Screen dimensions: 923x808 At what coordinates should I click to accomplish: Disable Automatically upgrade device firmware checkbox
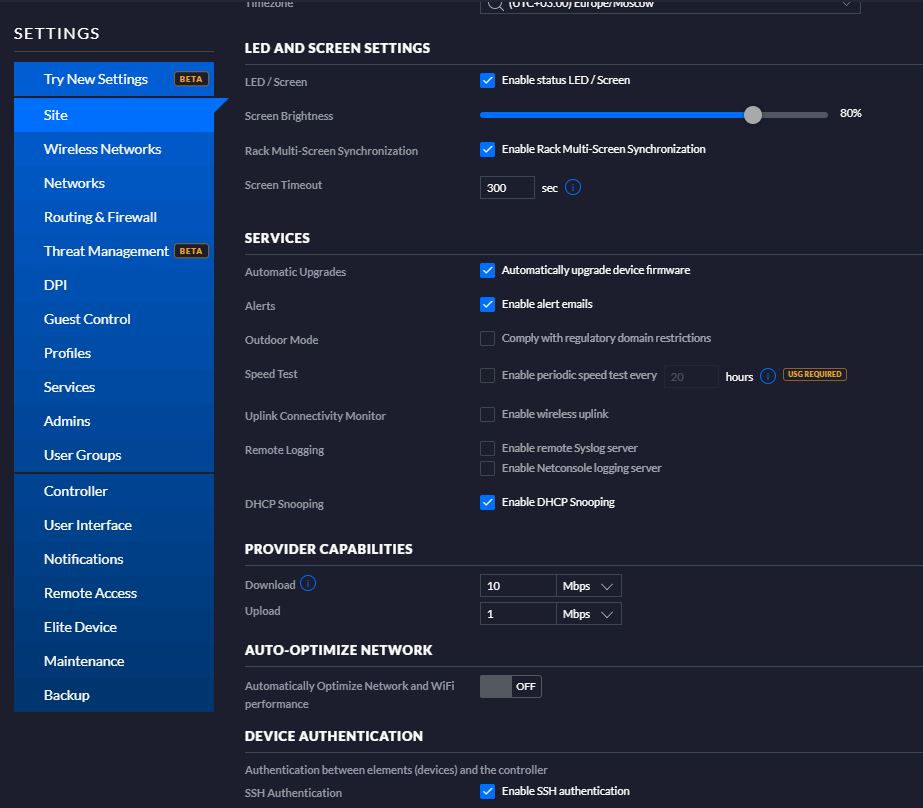pyautogui.click(x=488, y=270)
